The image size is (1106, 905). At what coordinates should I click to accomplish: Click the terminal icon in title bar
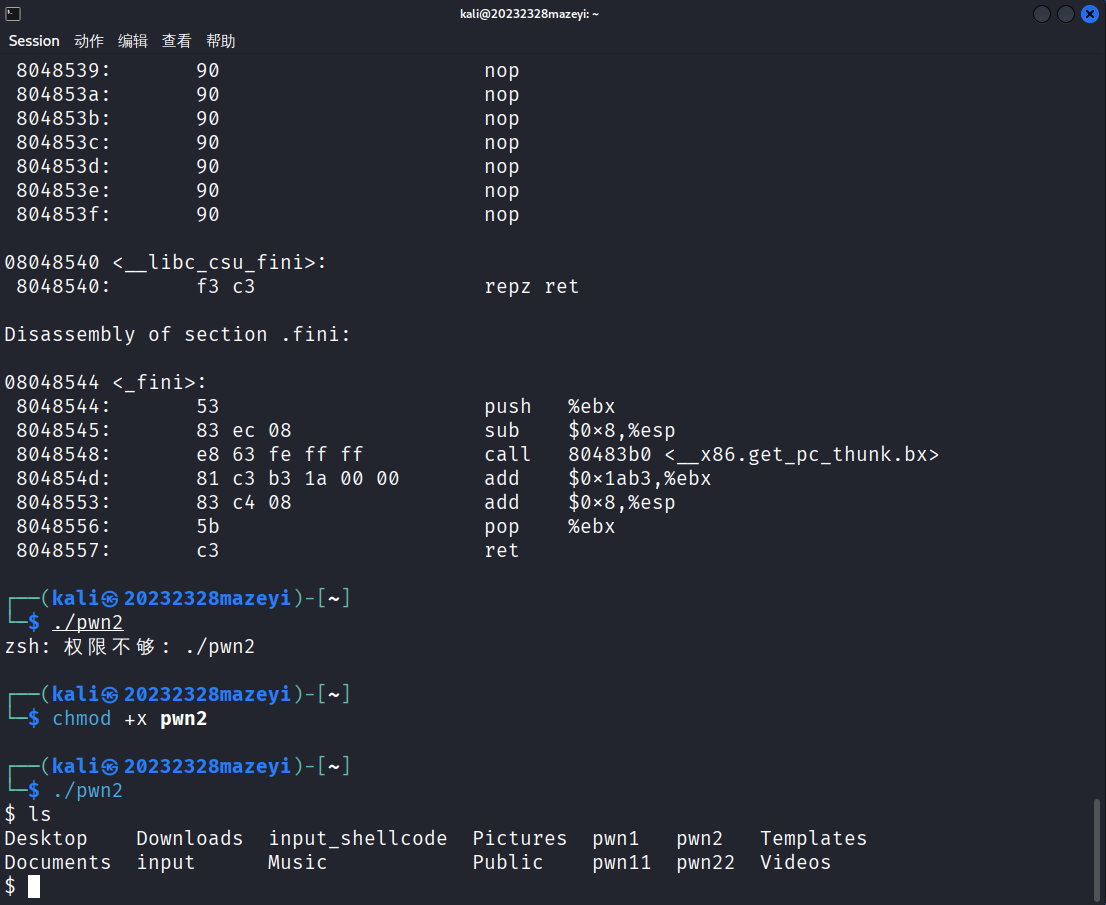point(13,13)
